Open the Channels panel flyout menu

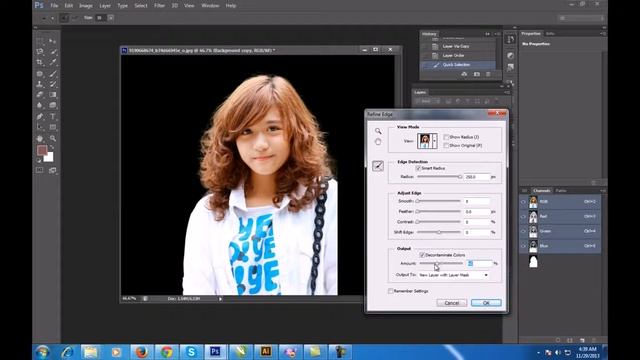click(x=603, y=191)
